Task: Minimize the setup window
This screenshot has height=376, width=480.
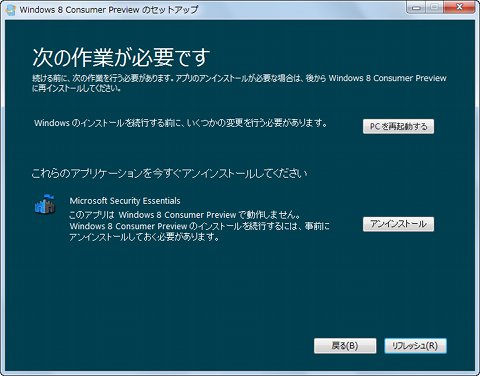Action: click(x=416, y=7)
